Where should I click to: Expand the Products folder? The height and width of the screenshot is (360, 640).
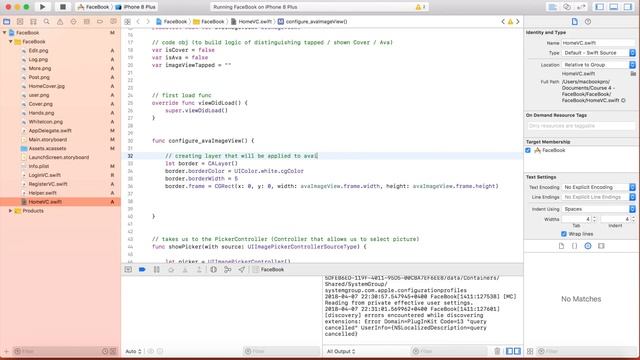point(10,211)
